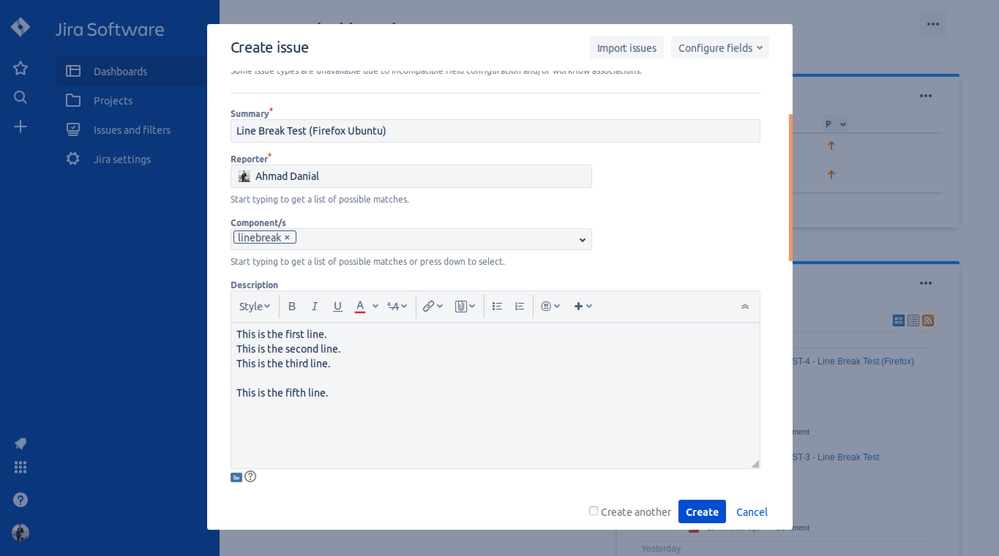Sort by the P priority column header

835,124
